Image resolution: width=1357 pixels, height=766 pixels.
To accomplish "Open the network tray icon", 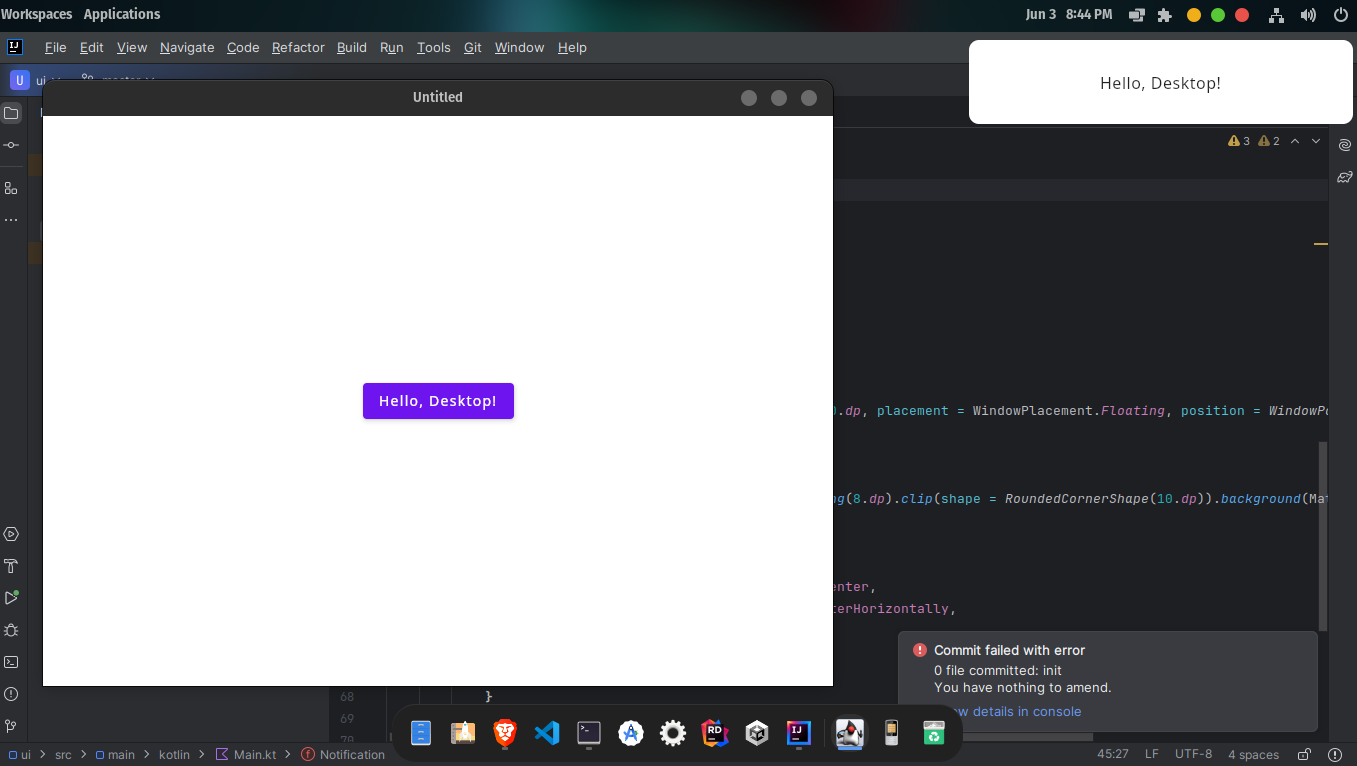I will pyautogui.click(x=1276, y=15).
